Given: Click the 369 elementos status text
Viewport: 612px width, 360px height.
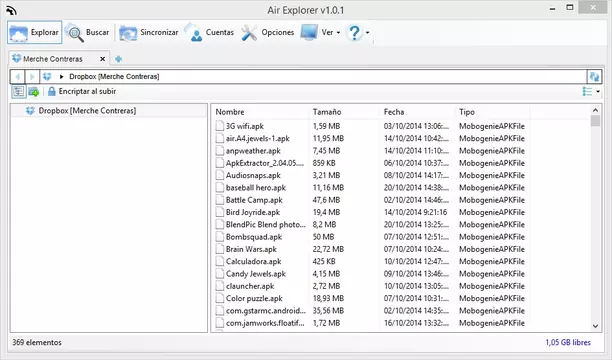Looking at the screenshot, I should point(37,342).
